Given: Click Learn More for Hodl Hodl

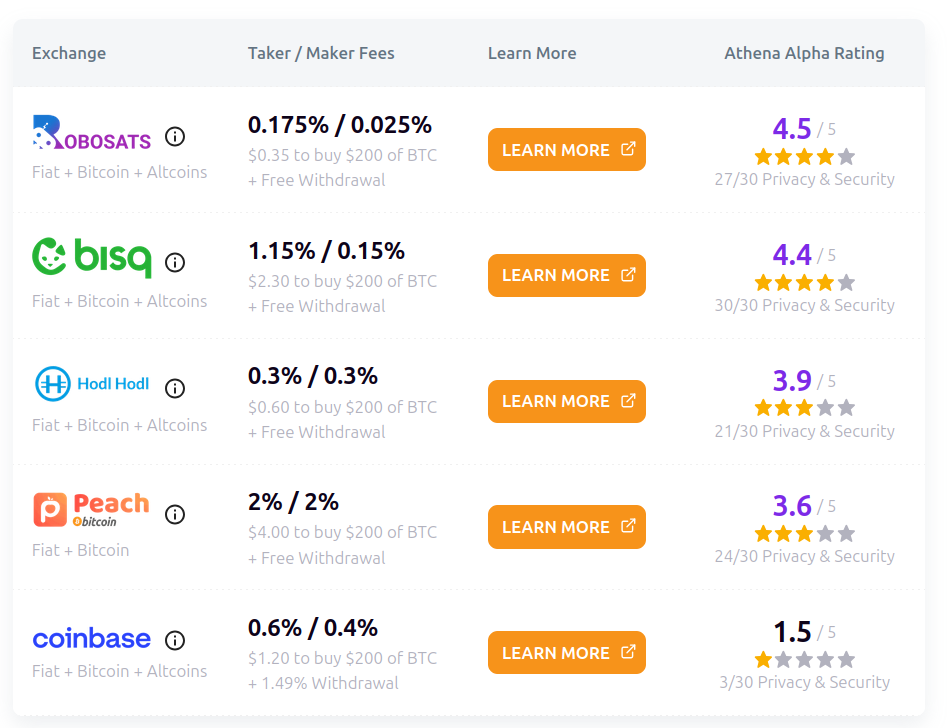Looking at the screenshot, I should 567,401.
